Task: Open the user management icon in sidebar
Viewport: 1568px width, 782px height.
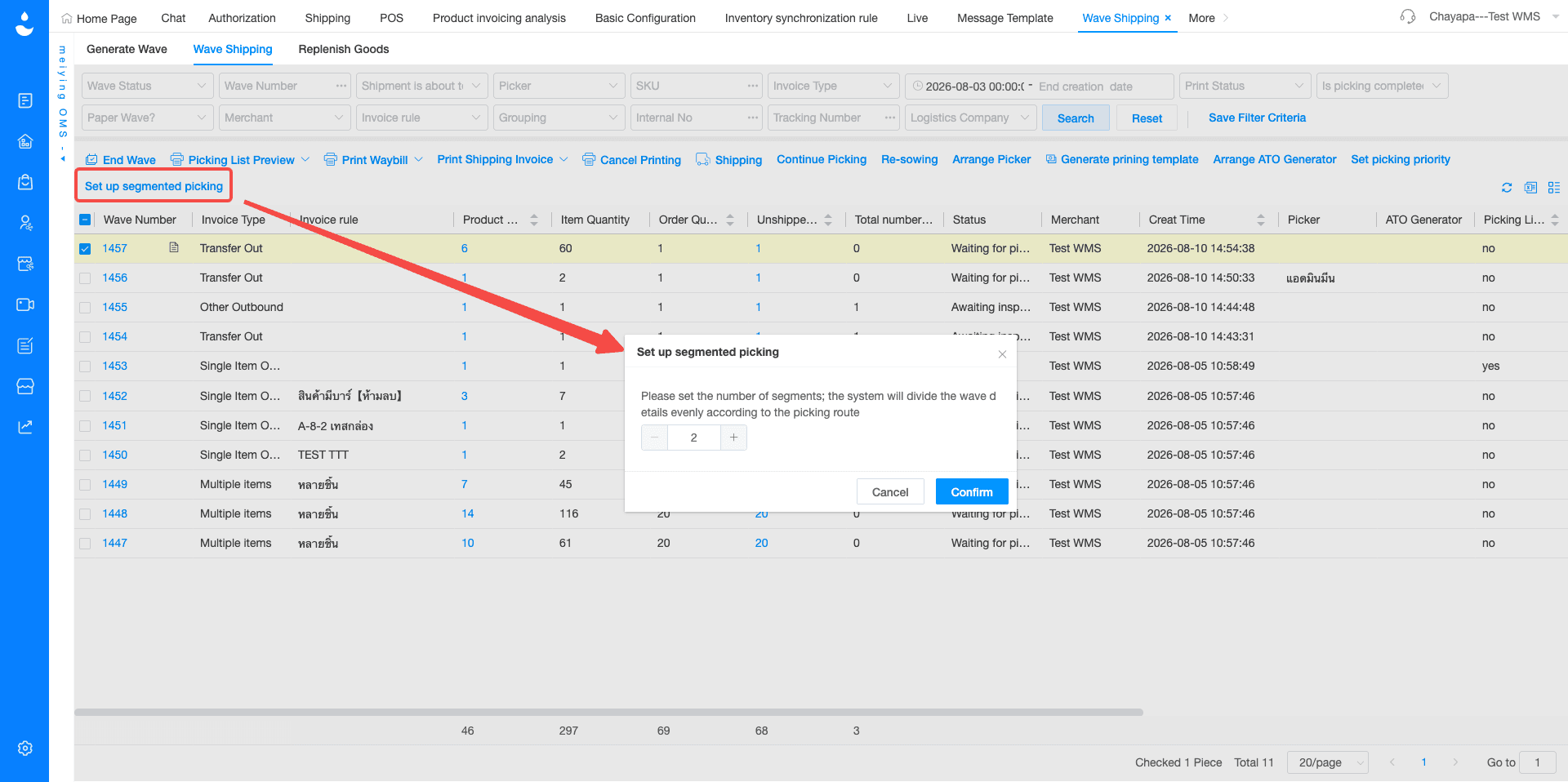Action: [25, 223]
